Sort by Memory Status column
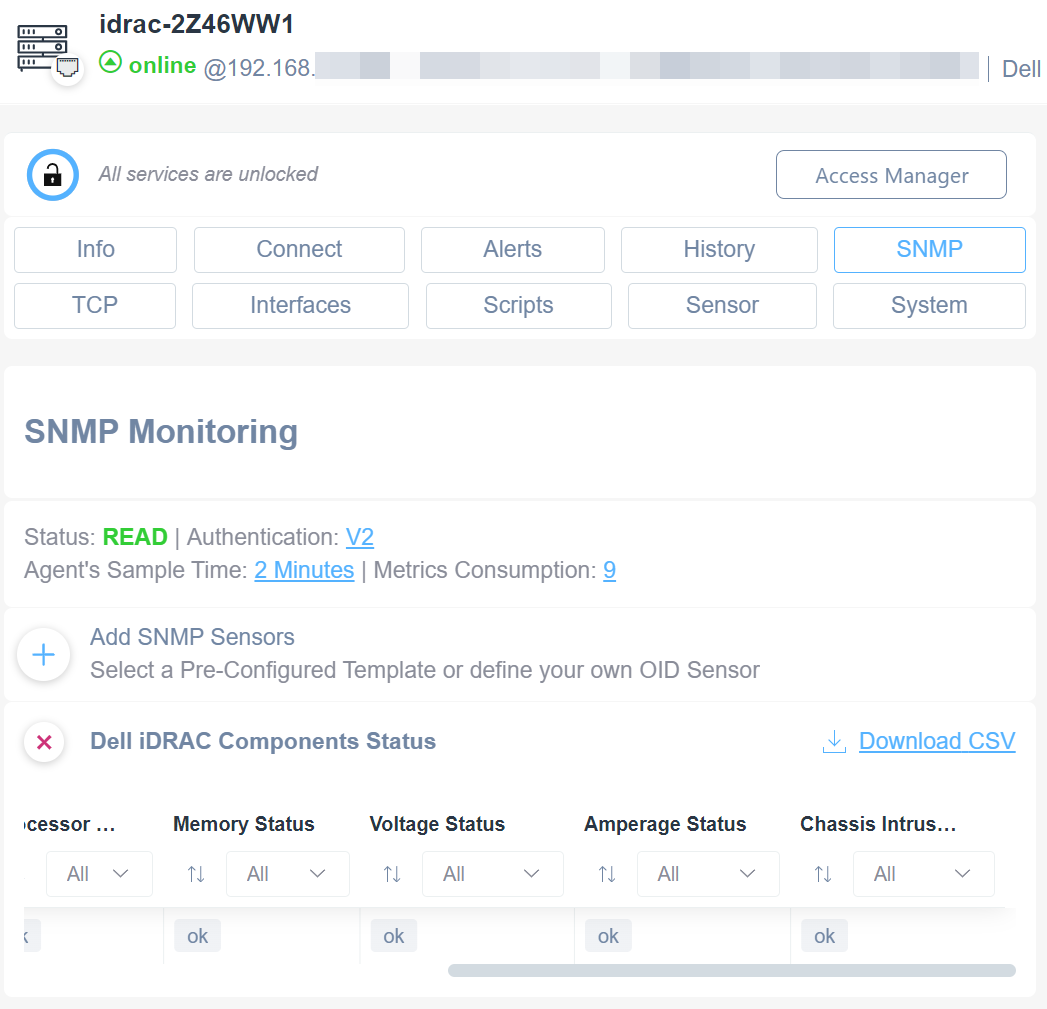1047x1009 pixels. point(196,873)
